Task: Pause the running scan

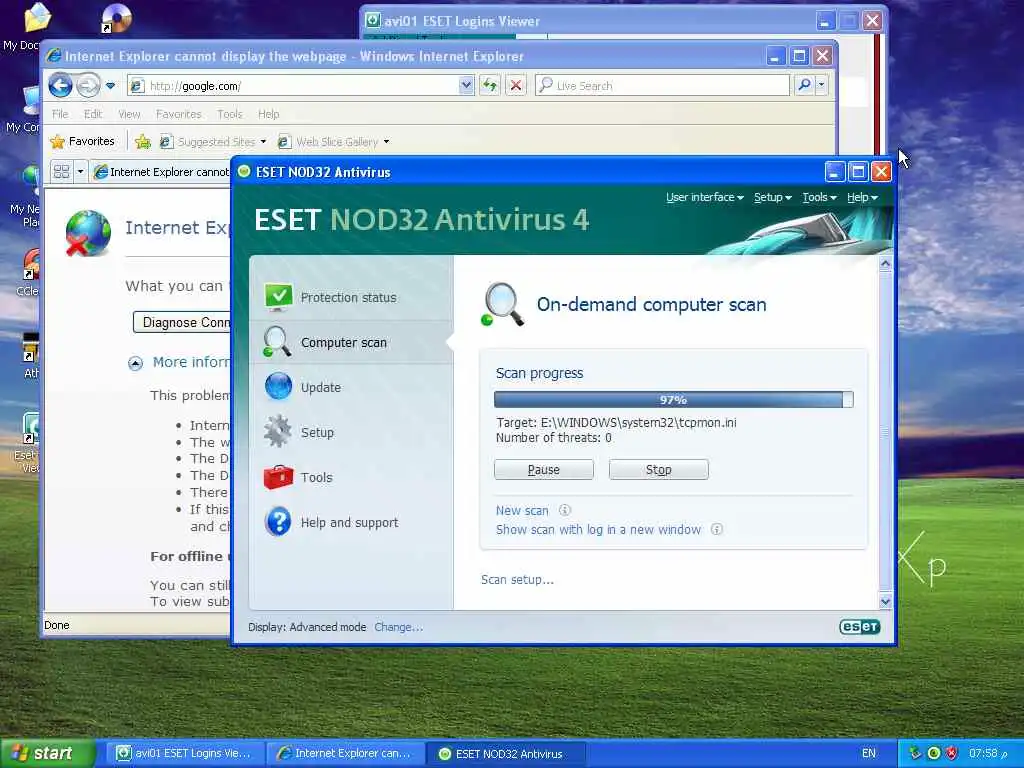Action: (543, 470)
